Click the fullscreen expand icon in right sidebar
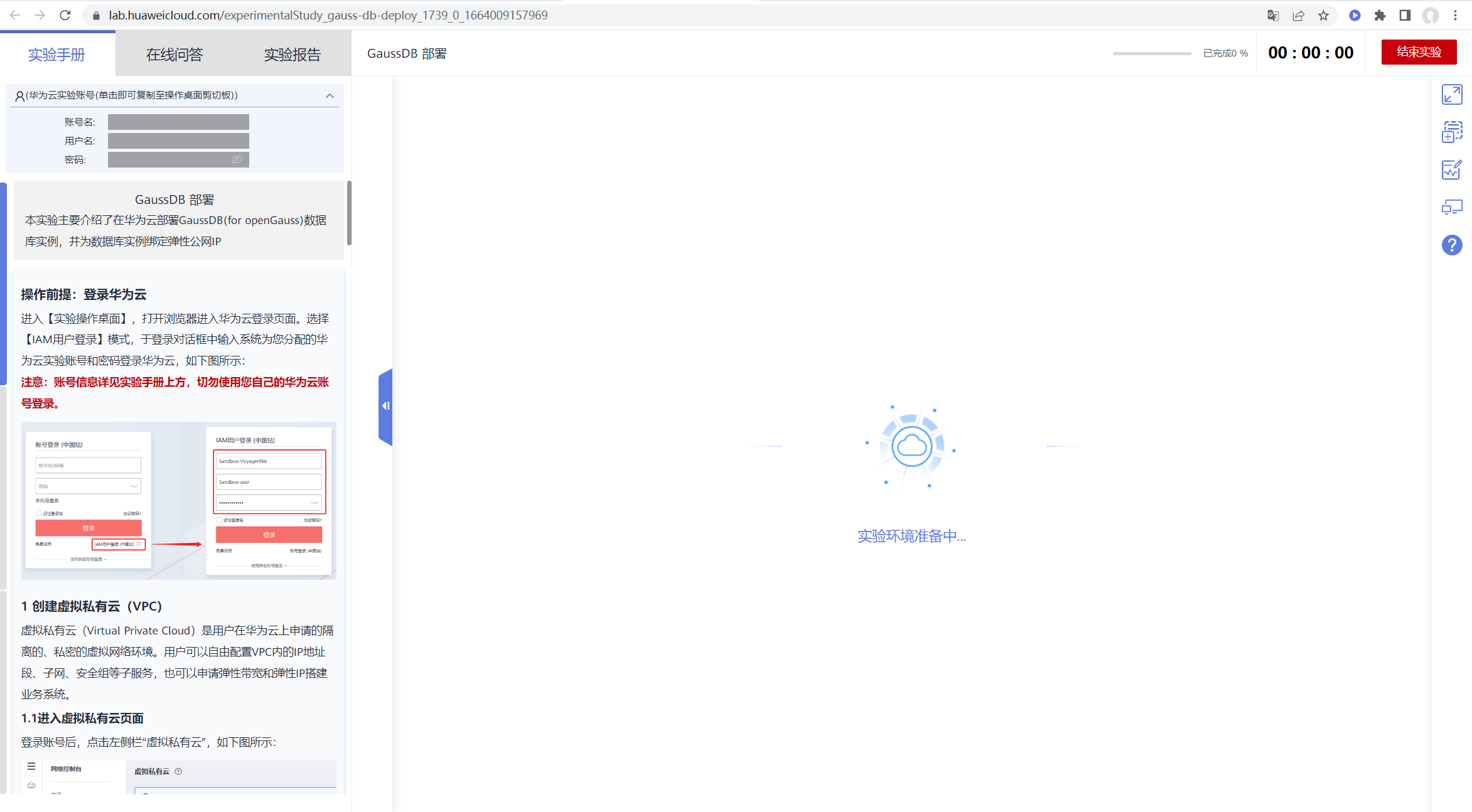Screen dimensions: 1472x812 tap(1451, 95)
